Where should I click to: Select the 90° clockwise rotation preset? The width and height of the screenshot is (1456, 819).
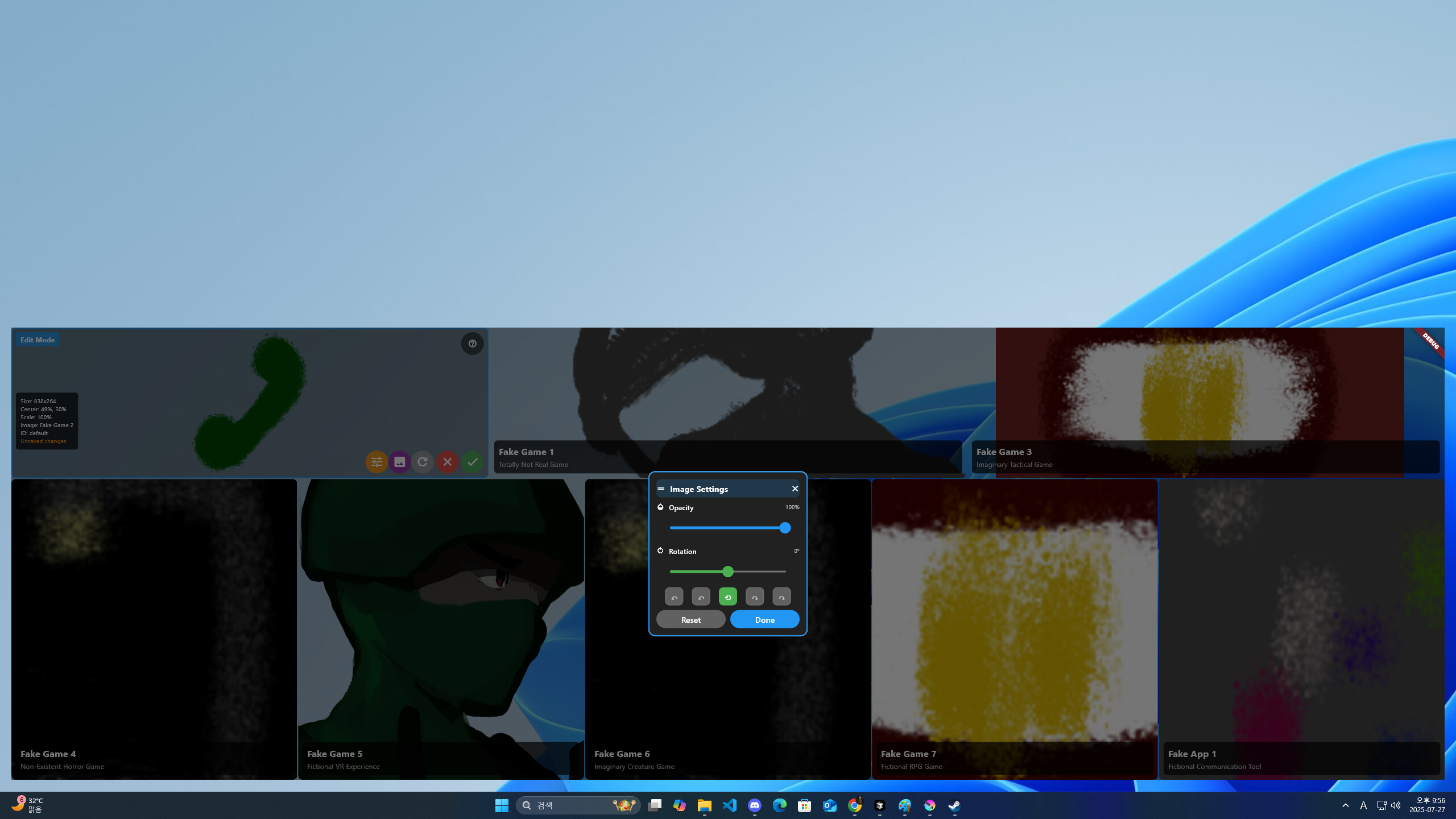click(x=755, y=596)
